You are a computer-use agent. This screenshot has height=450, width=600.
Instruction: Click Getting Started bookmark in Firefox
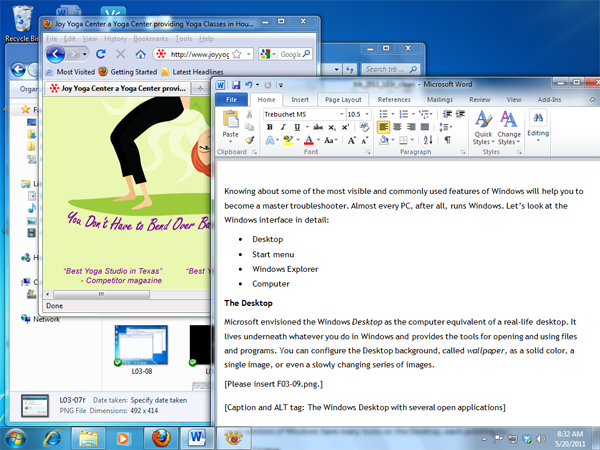point(128,72)
